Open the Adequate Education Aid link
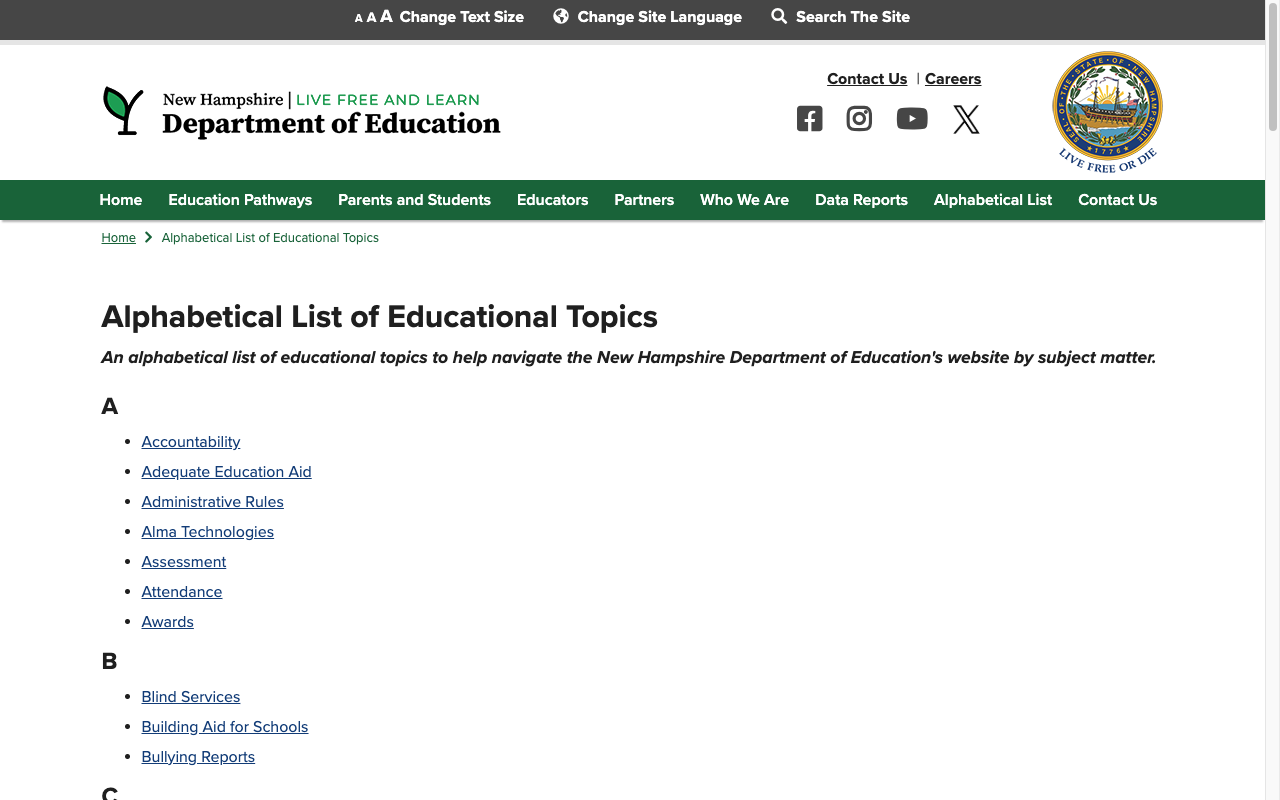 point(226,472)
